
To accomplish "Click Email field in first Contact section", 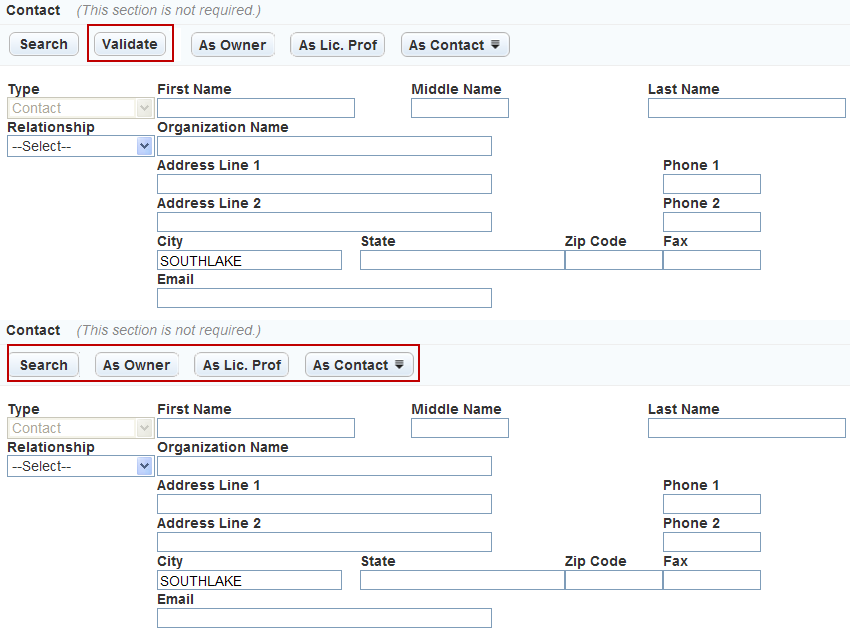I will (324, 298).
